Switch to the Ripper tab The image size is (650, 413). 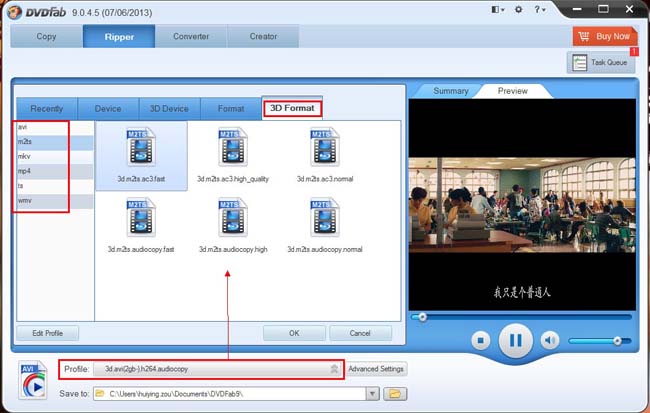119,36
